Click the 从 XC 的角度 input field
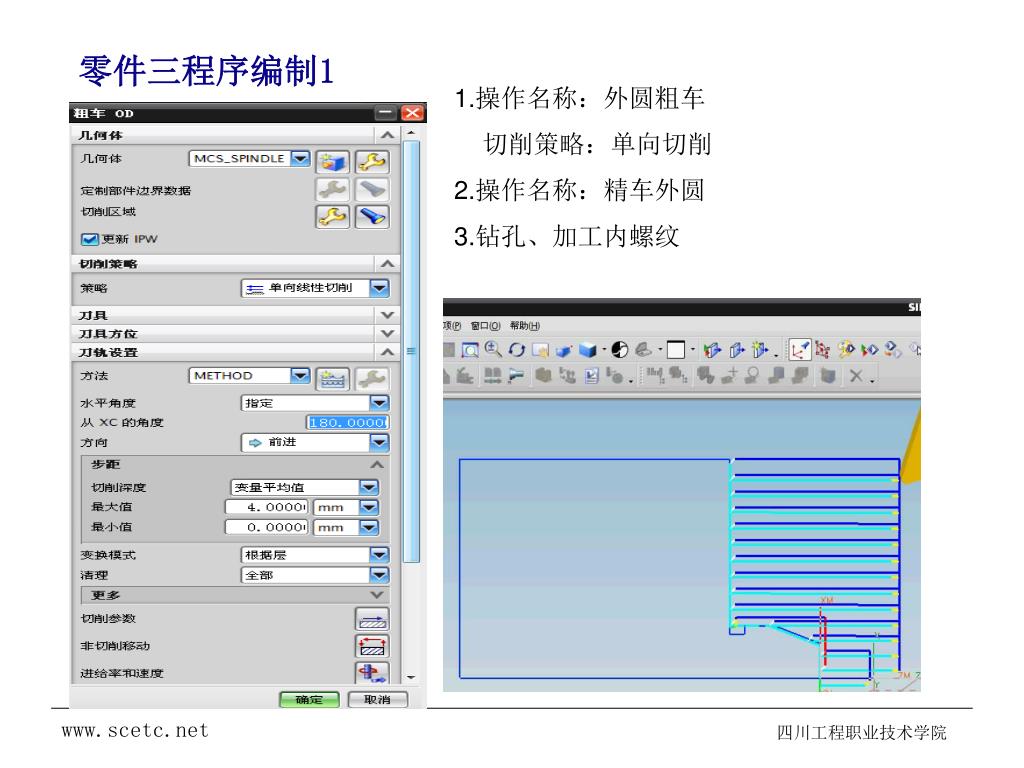 (347, 423)
